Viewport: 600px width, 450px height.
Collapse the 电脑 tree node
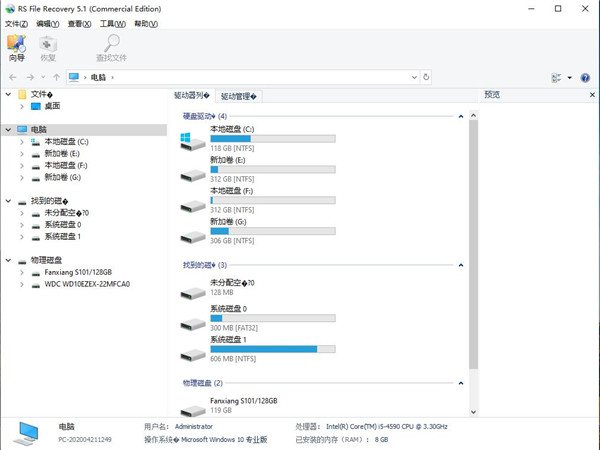coord(8,130)
